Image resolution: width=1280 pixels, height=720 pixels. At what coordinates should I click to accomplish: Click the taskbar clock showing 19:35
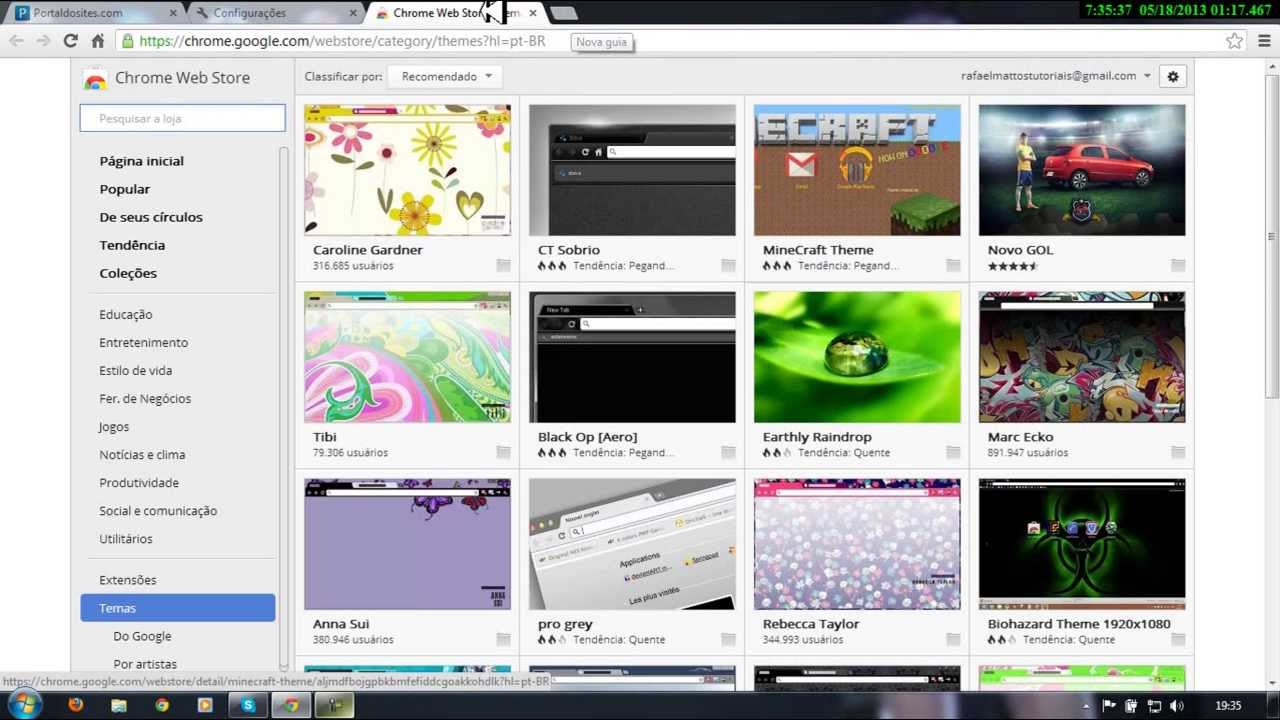tap(1228, 706)
